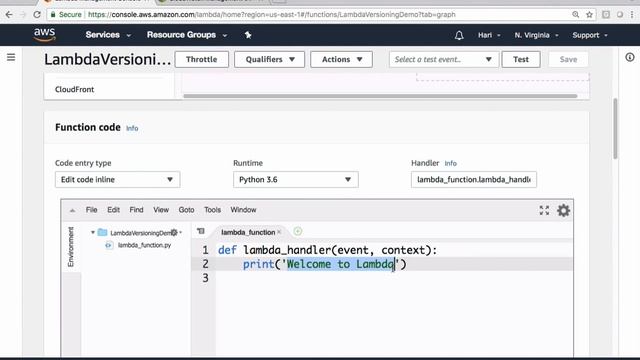This screenshot has height=360, width=640.
Task: Click the def lambda_handler code line
Action: pyautogui.click(x=327, y=250)
